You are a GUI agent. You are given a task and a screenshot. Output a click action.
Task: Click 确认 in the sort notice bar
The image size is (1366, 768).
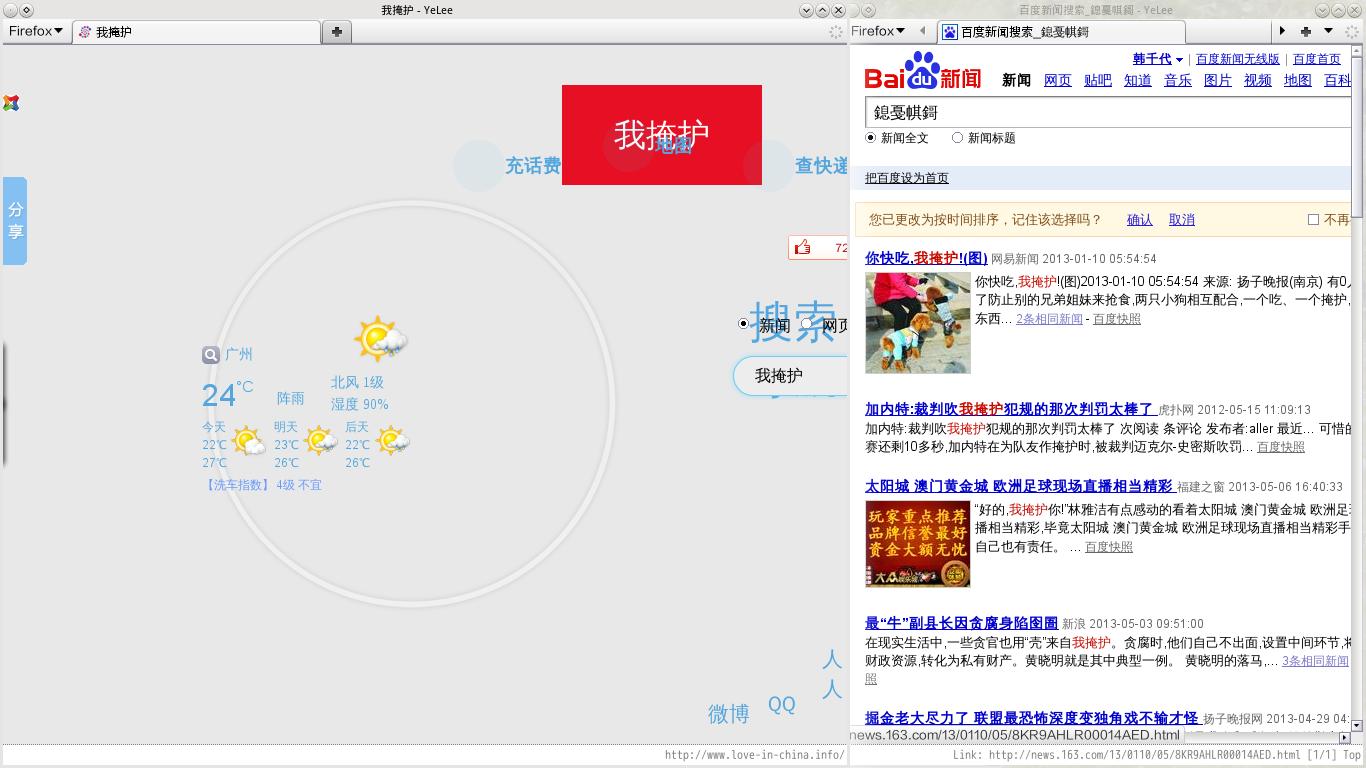[1140, 220]
